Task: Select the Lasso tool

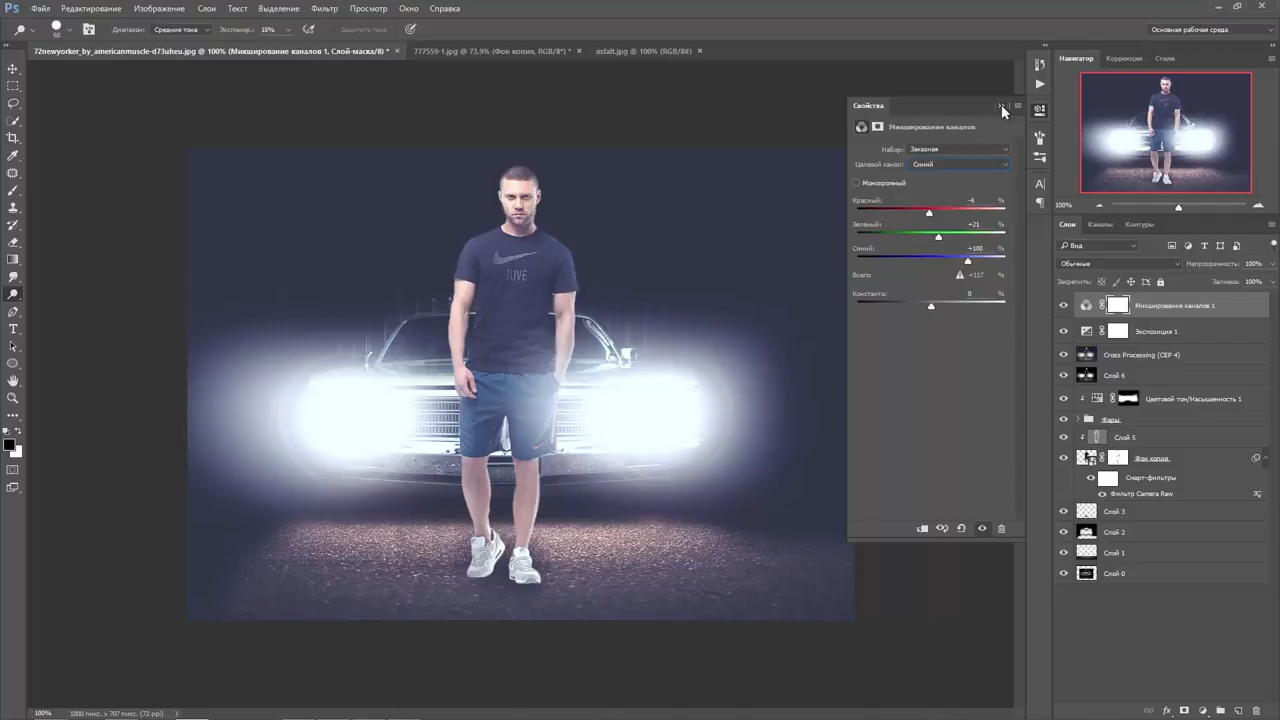Action: [13, 103]
